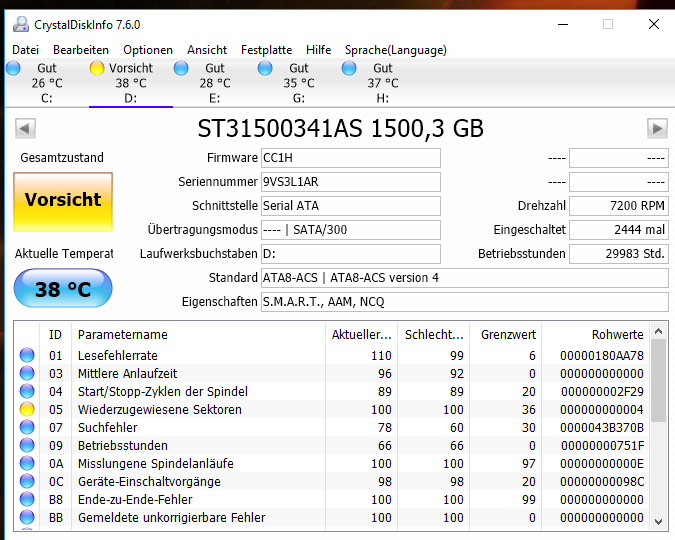The height and width of the screenshot is (540, 675).
Task: Select the Lesefehlerrate parameter name
Action: point(118,356)
